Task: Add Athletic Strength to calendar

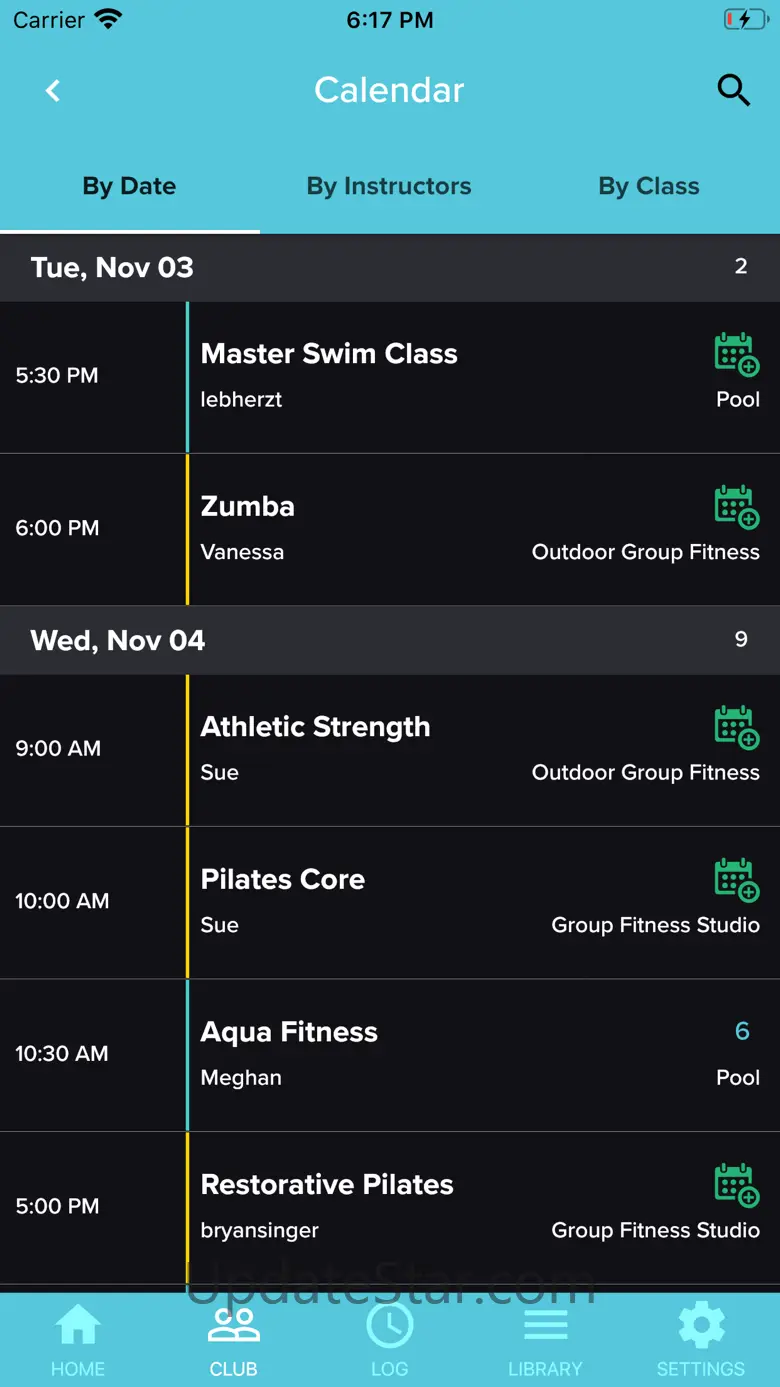Action: [x=736, y=727]
